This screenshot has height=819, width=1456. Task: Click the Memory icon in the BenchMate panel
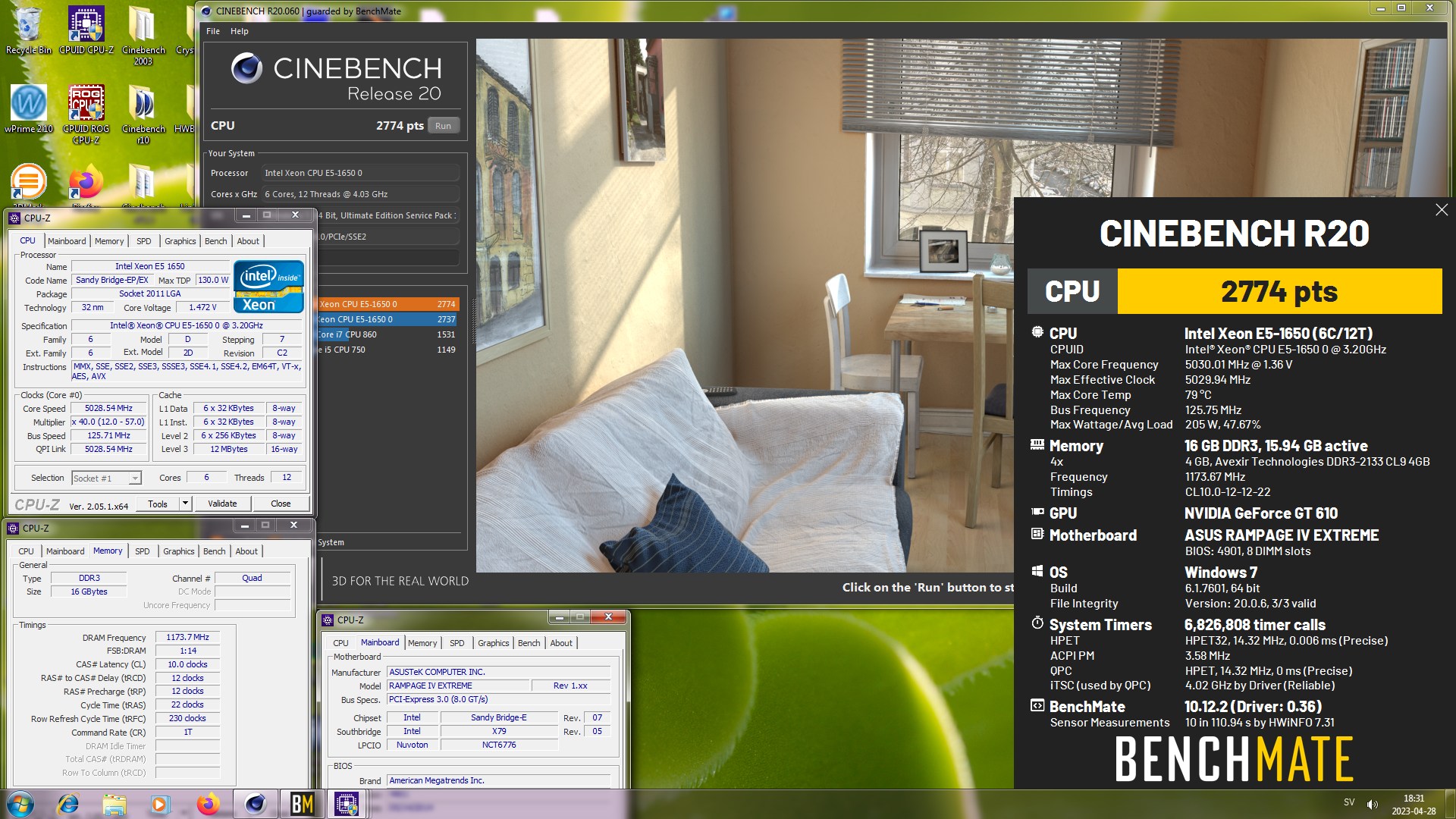(1037, 444)
